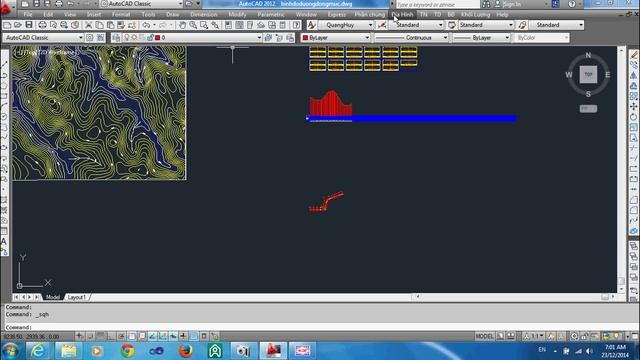Click the Plot printer icon
The width and height of the screenshot is (640, 360).
(x=42, y=25)
